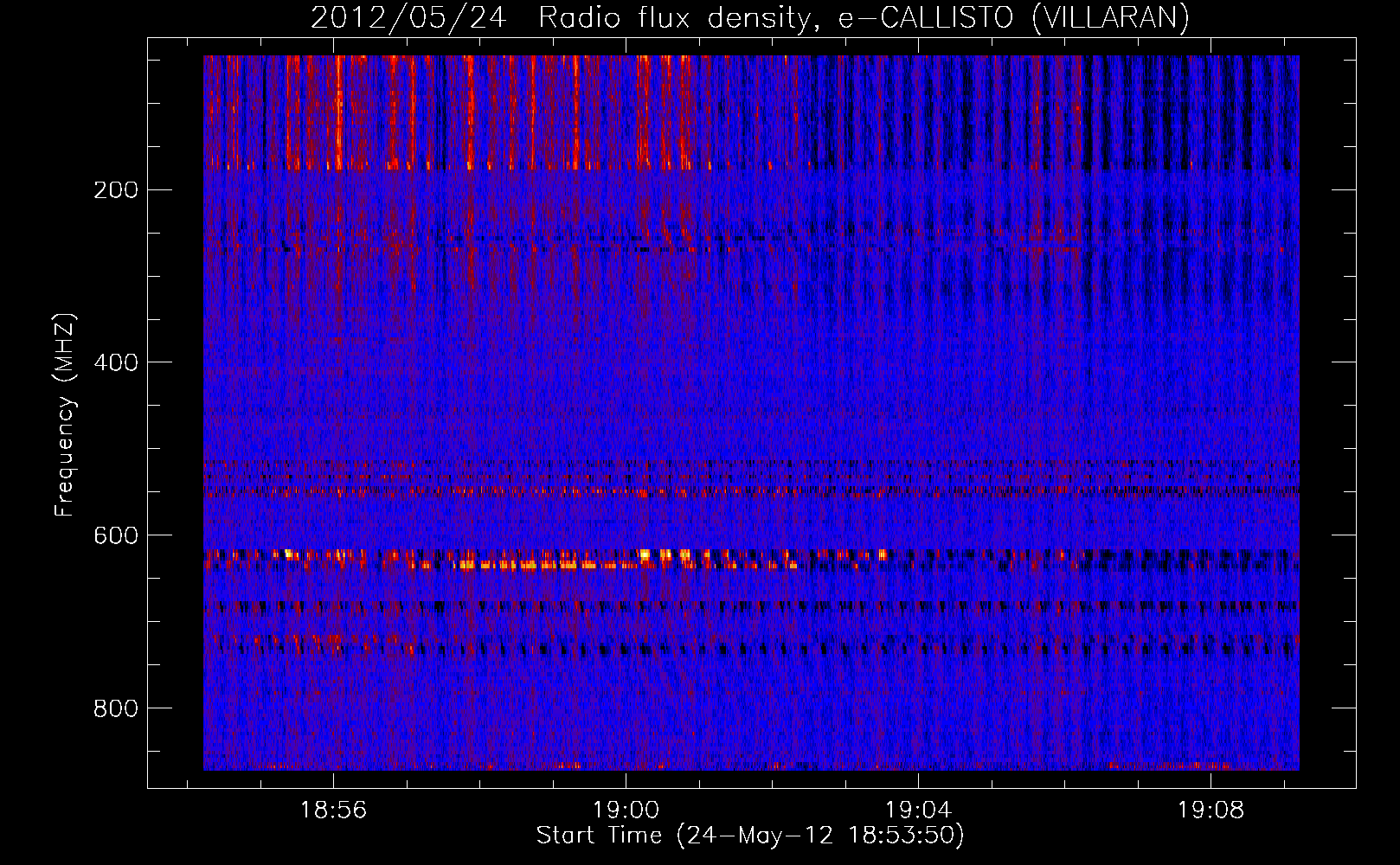The width and height of the screenshot is (1400, 865).
Task: Select the 'Frequency (MHZ)' axis label
Action: tap(65, 415)
